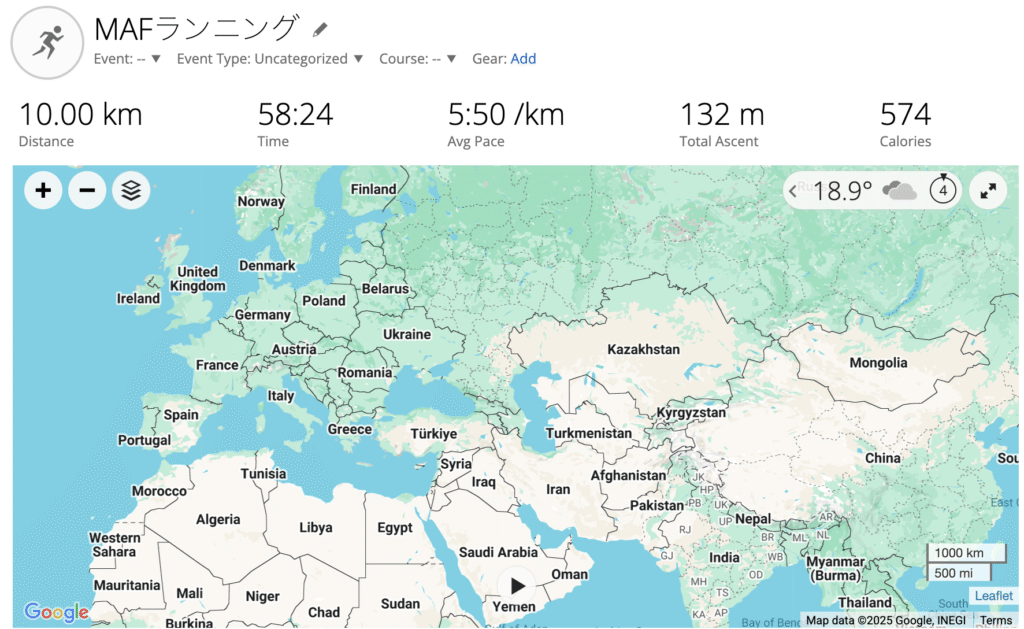Click the Add gear link
Viewport: 1024px width, 629px height.
[523, 59]
